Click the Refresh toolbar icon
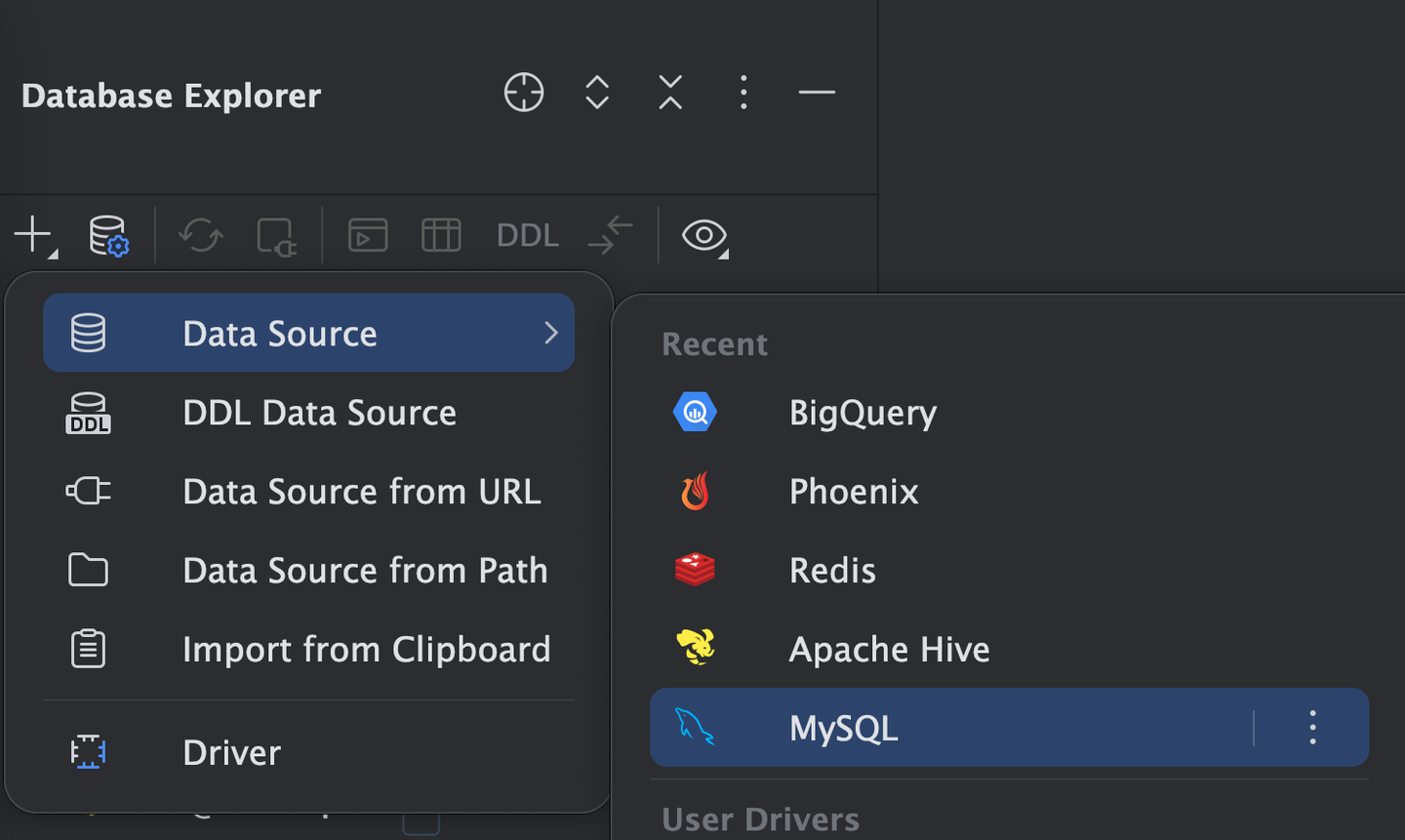Screen dimensions: 1405x840 point(201,235)
